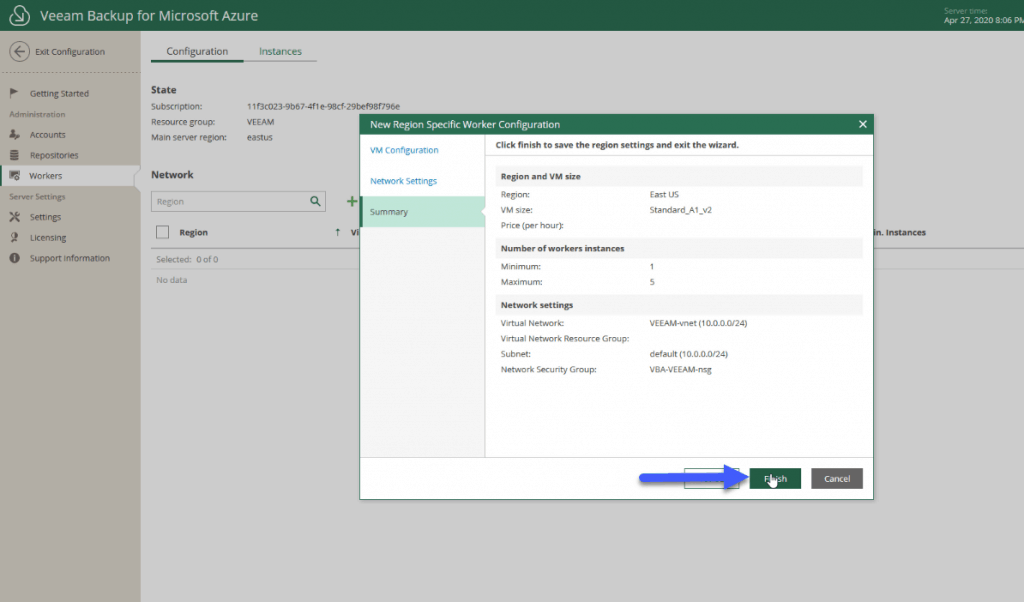The height and width of the screenshot is (602, 1024).
Task: Toggle the select-all Region checkbox
Action: [x=163, y=232]
